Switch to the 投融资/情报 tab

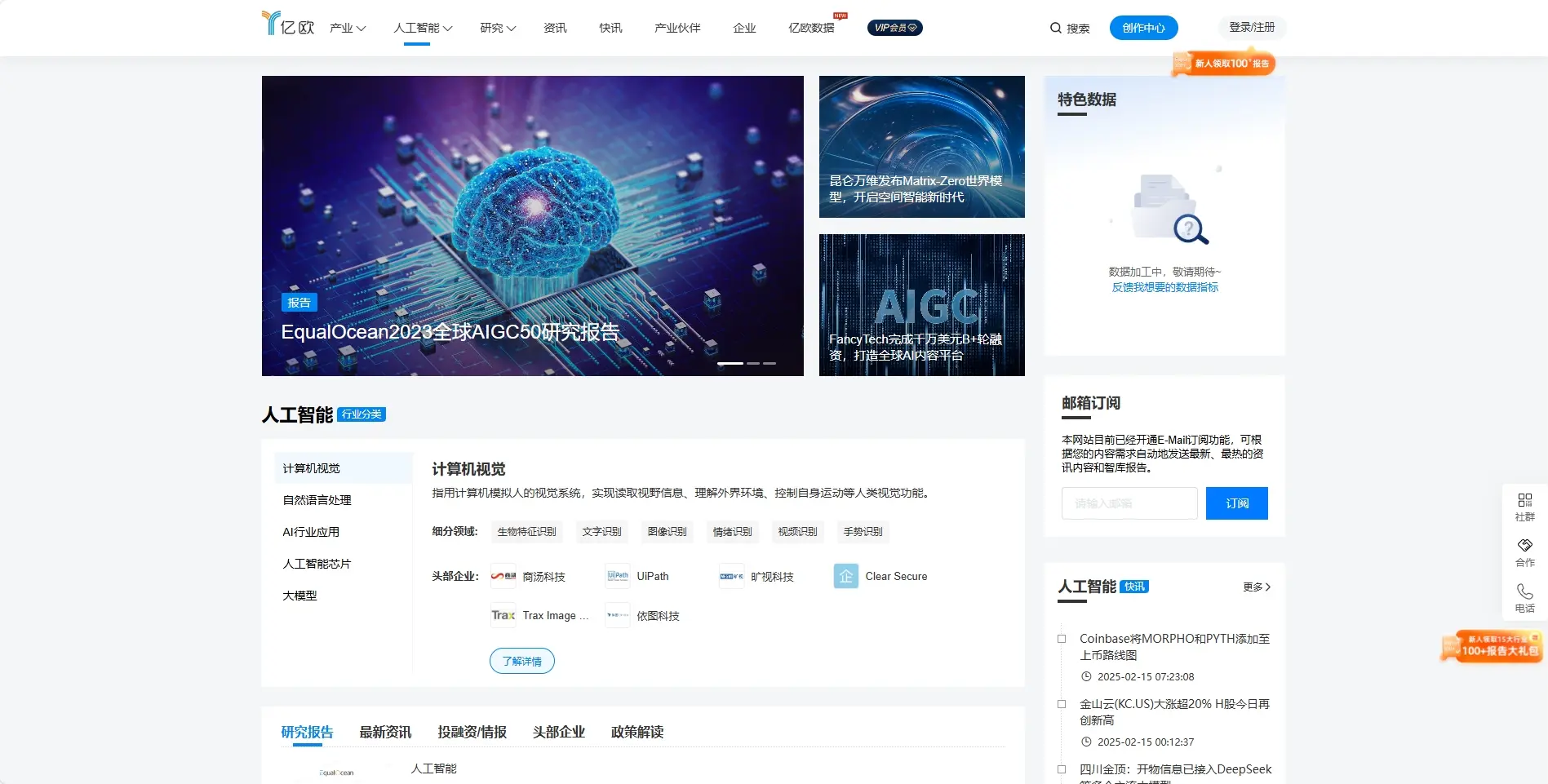click(x=472, y=732)
